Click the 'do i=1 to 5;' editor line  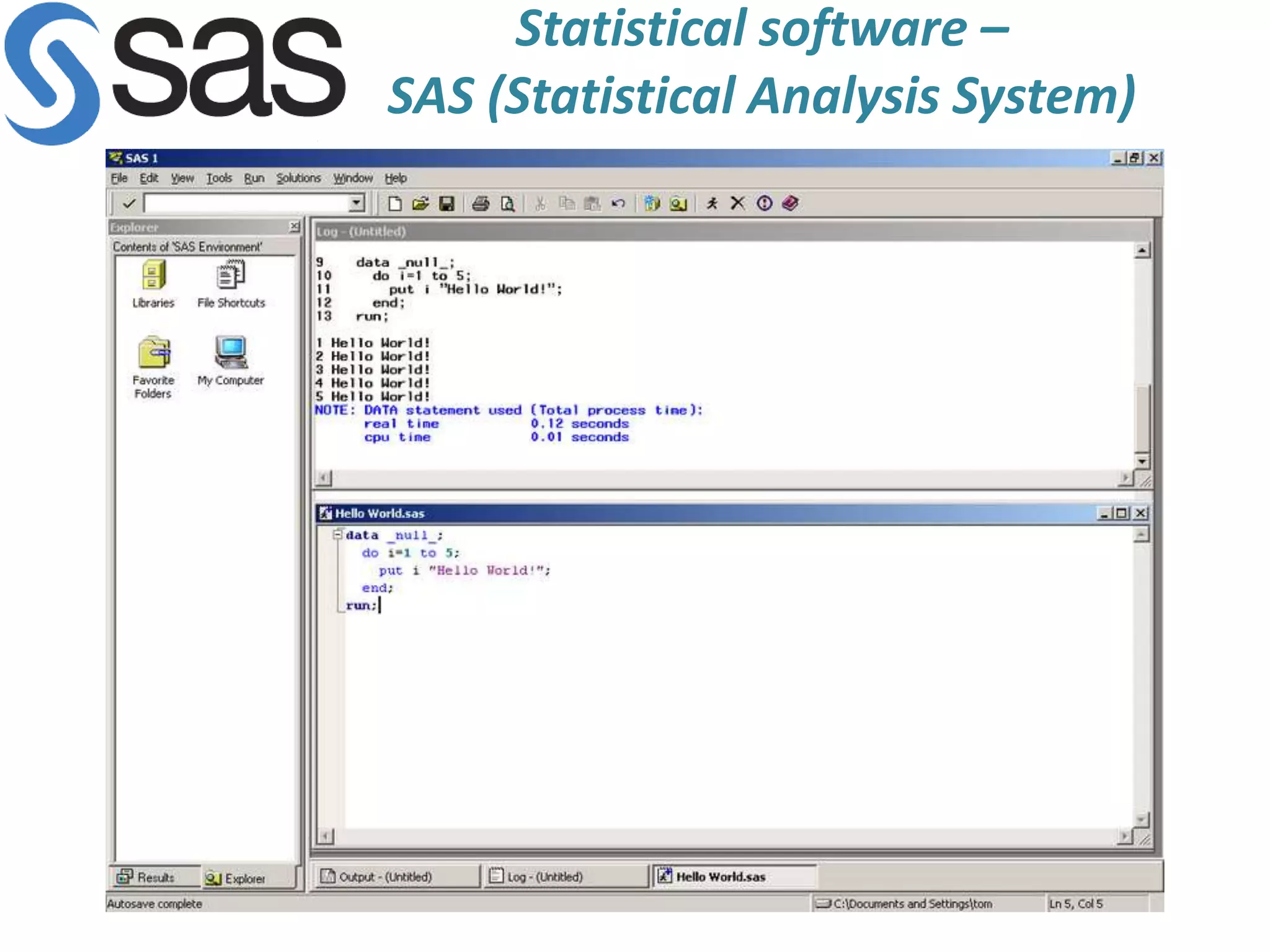pos(411,553)
